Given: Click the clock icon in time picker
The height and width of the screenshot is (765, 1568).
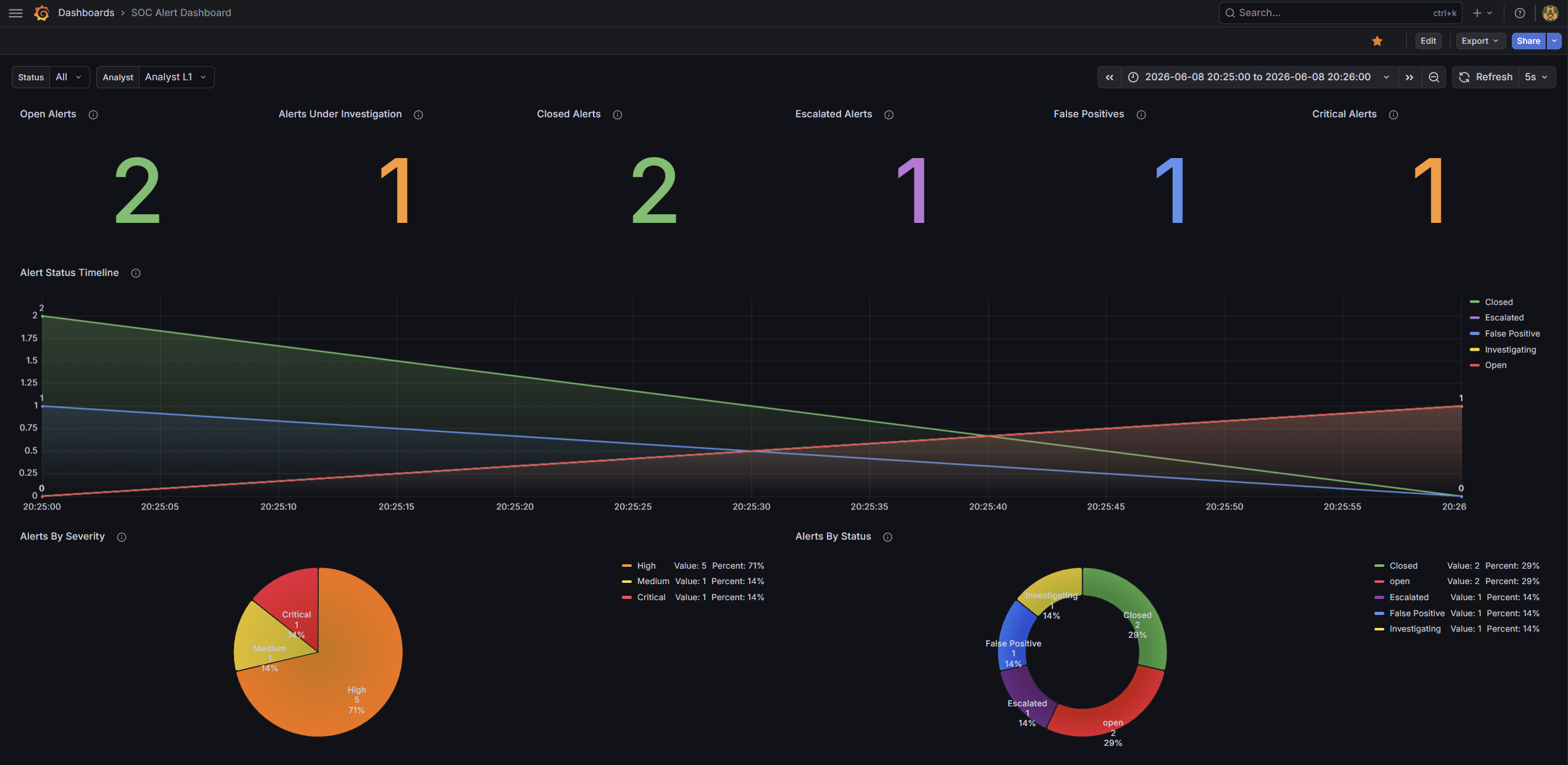Looking at the screenshot, I should click(1133, 77).
